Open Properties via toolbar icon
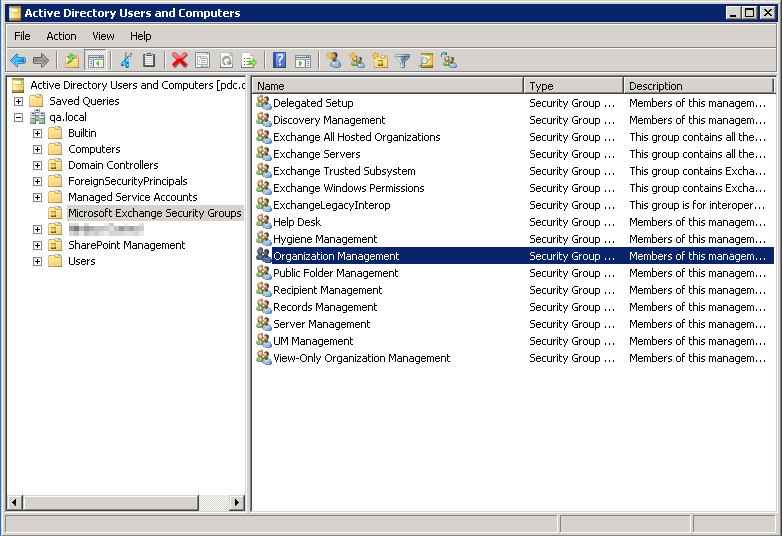 [202, 61]
